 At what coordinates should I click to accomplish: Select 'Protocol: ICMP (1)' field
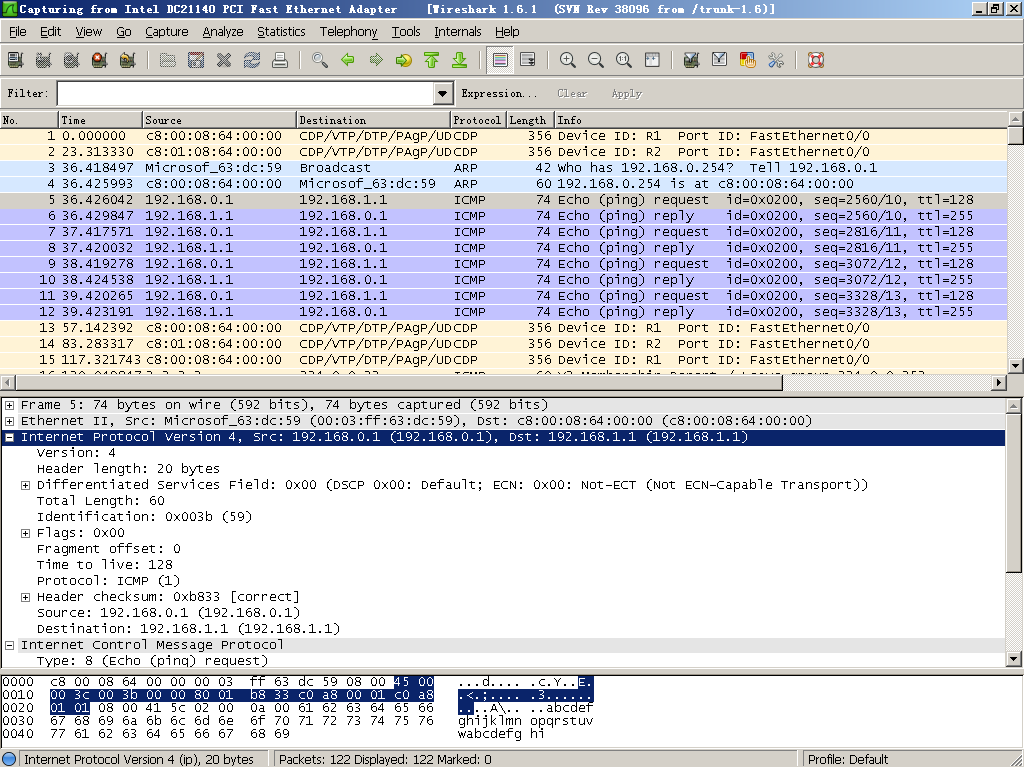click(x=108, y=581)
